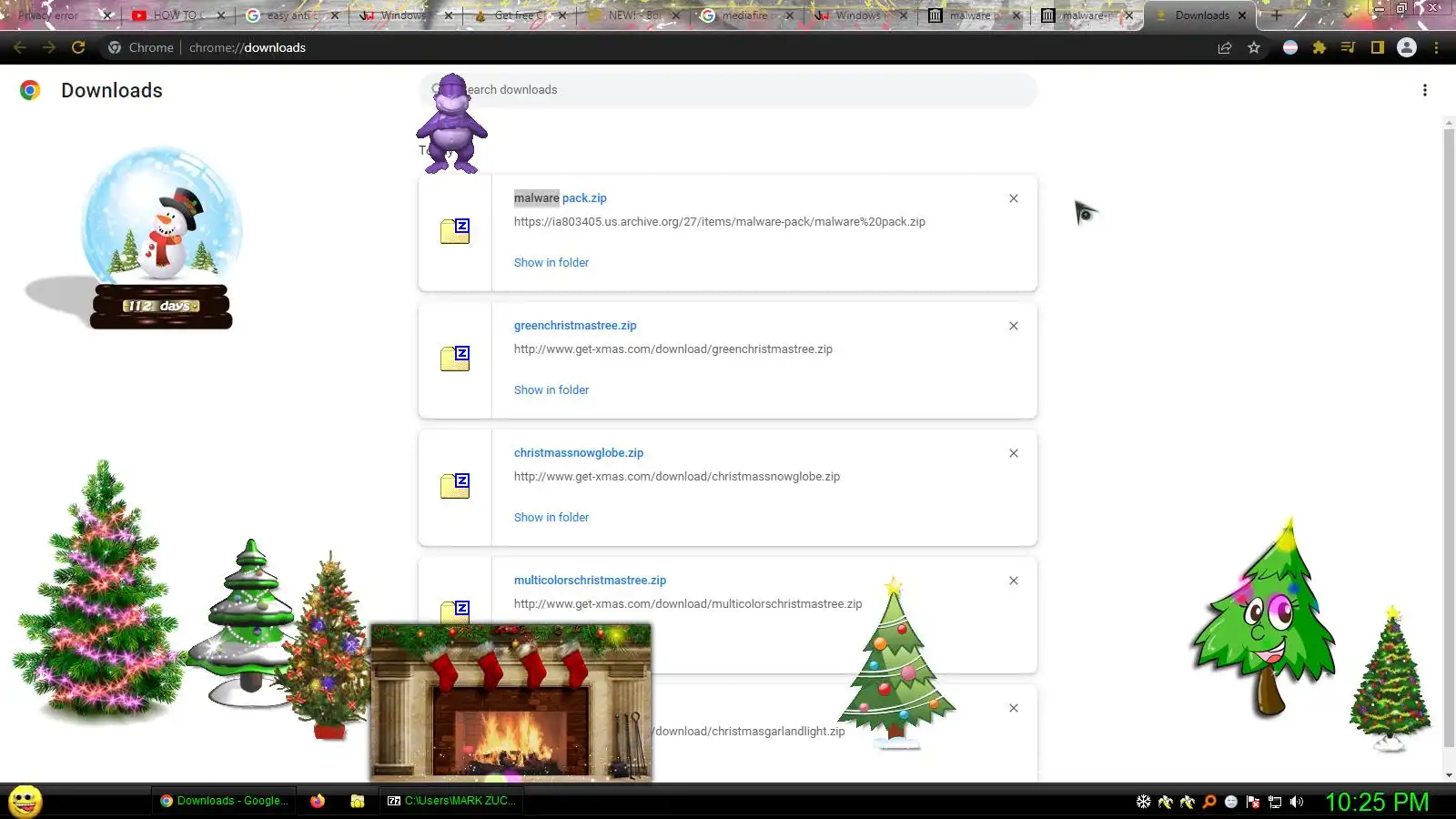Click the downloads page vertical scrollbar
Viewport: 1456px width, 819px height.
click(1449, 437)
